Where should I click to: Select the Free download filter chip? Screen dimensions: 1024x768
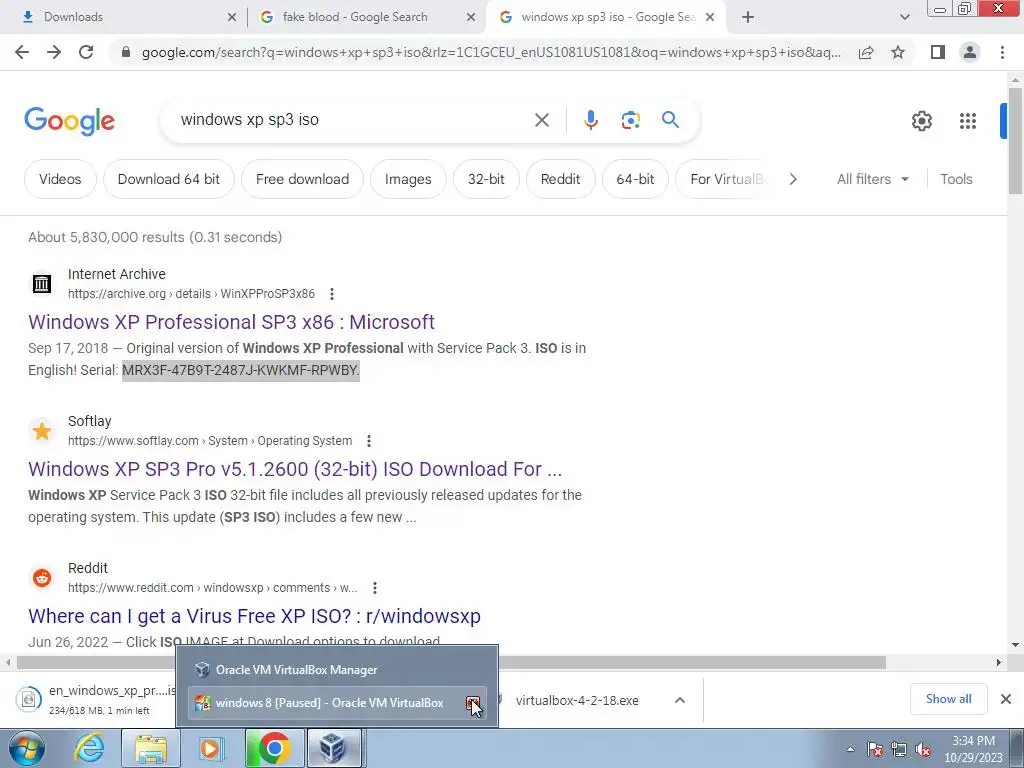point(302,179)
